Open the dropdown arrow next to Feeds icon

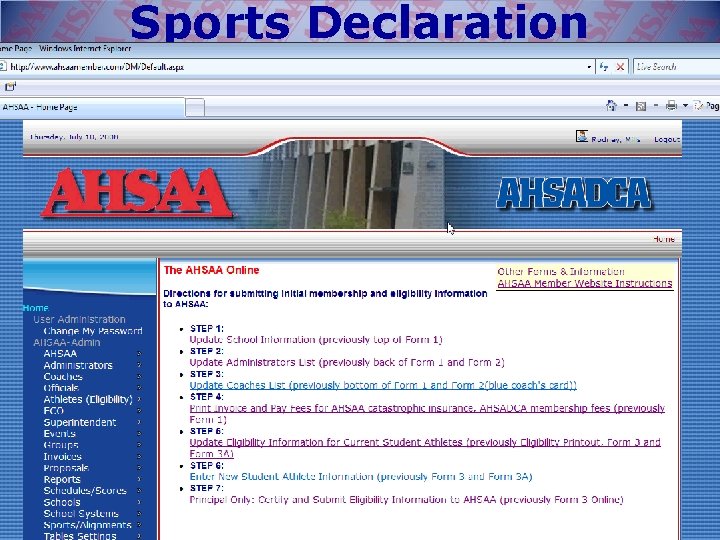pos(656,106)
